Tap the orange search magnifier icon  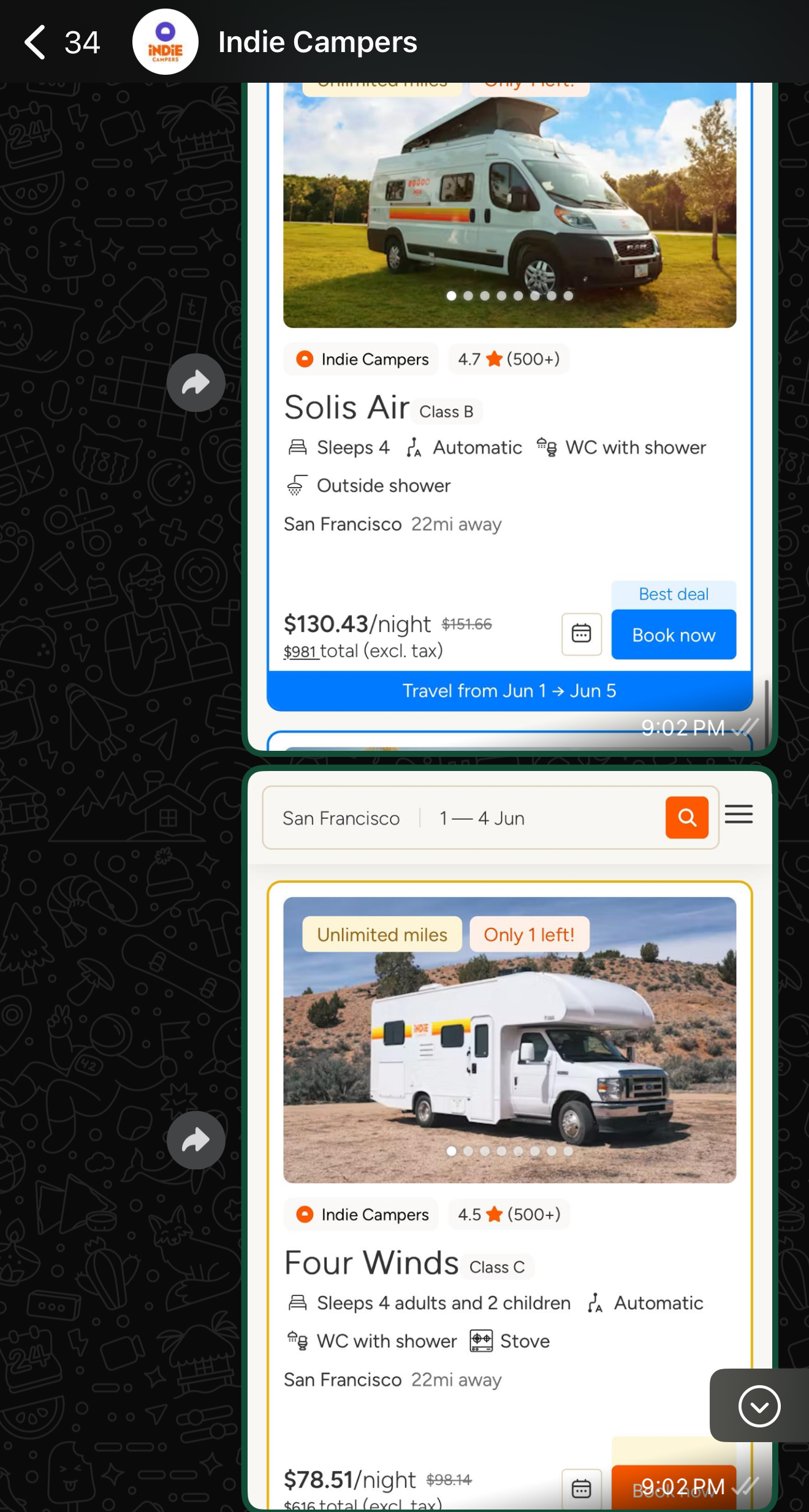pos(687,817)
